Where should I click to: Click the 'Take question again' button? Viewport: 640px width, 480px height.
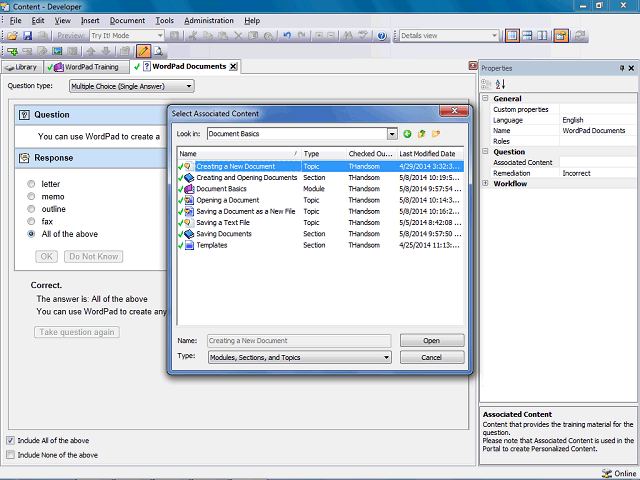[77, 332]
